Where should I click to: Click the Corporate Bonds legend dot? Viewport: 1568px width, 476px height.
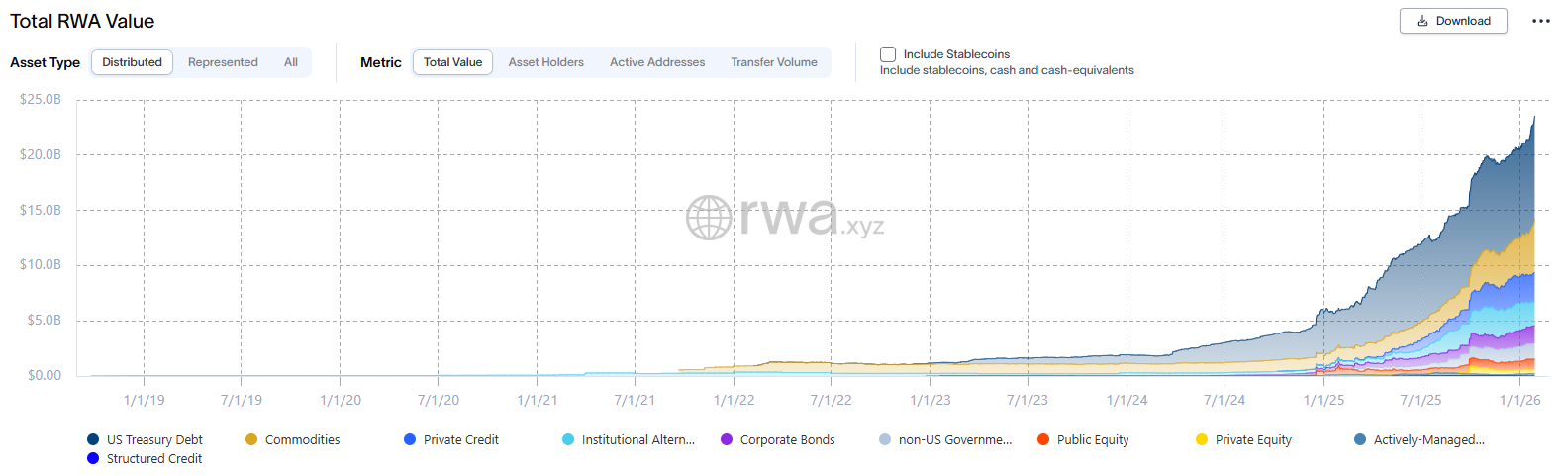tap(727, 439)
